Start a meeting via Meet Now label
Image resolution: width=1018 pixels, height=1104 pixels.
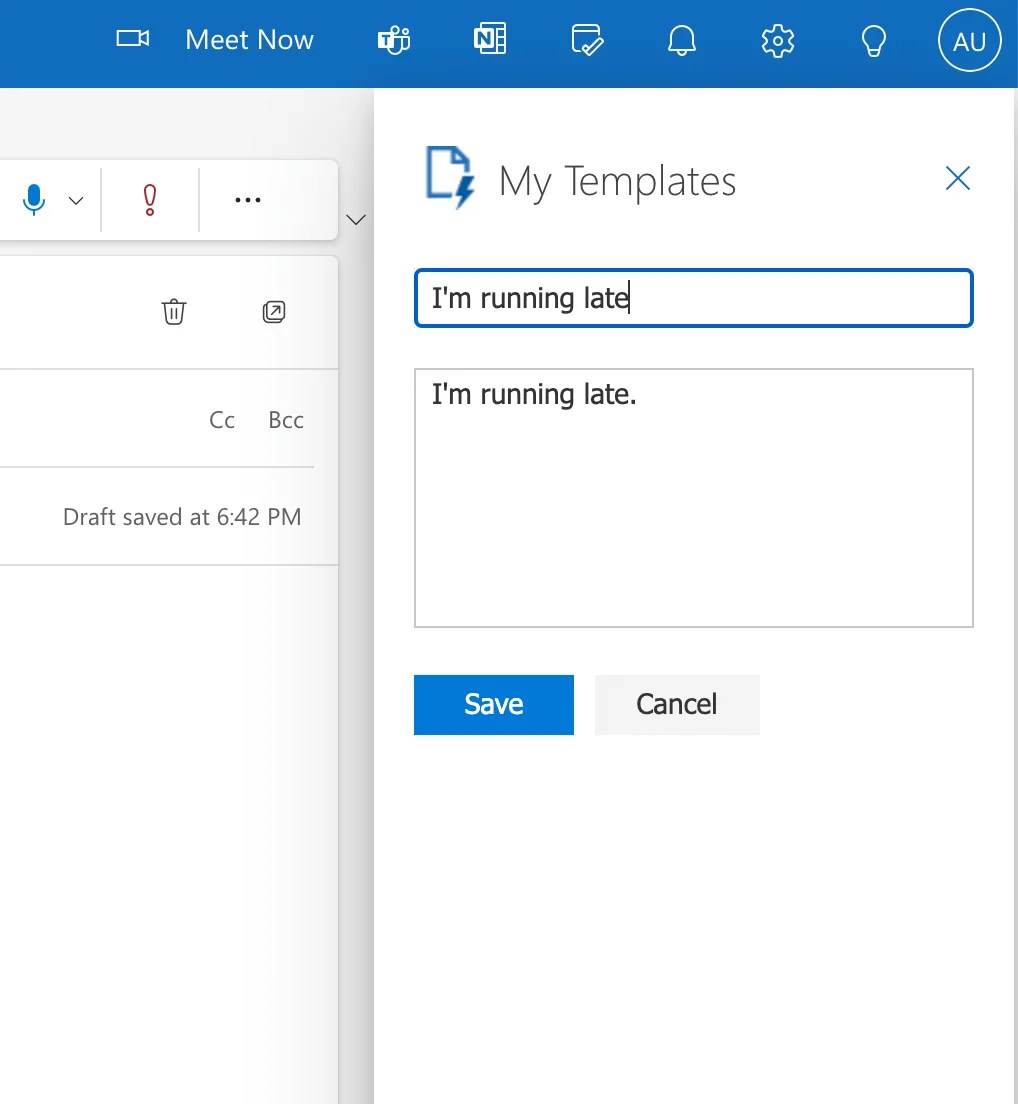coord(249,39)
